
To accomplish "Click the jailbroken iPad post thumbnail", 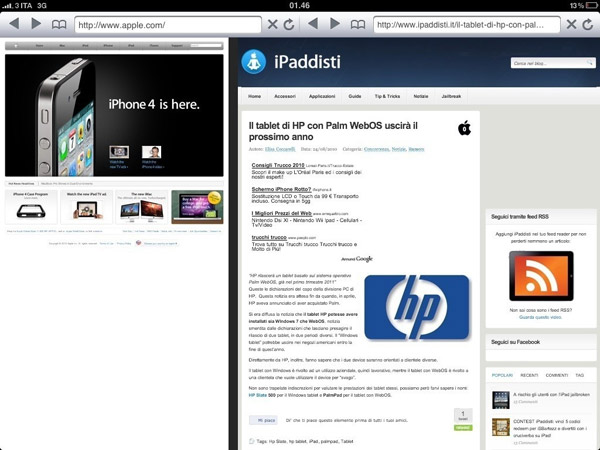I will point(501,400).
